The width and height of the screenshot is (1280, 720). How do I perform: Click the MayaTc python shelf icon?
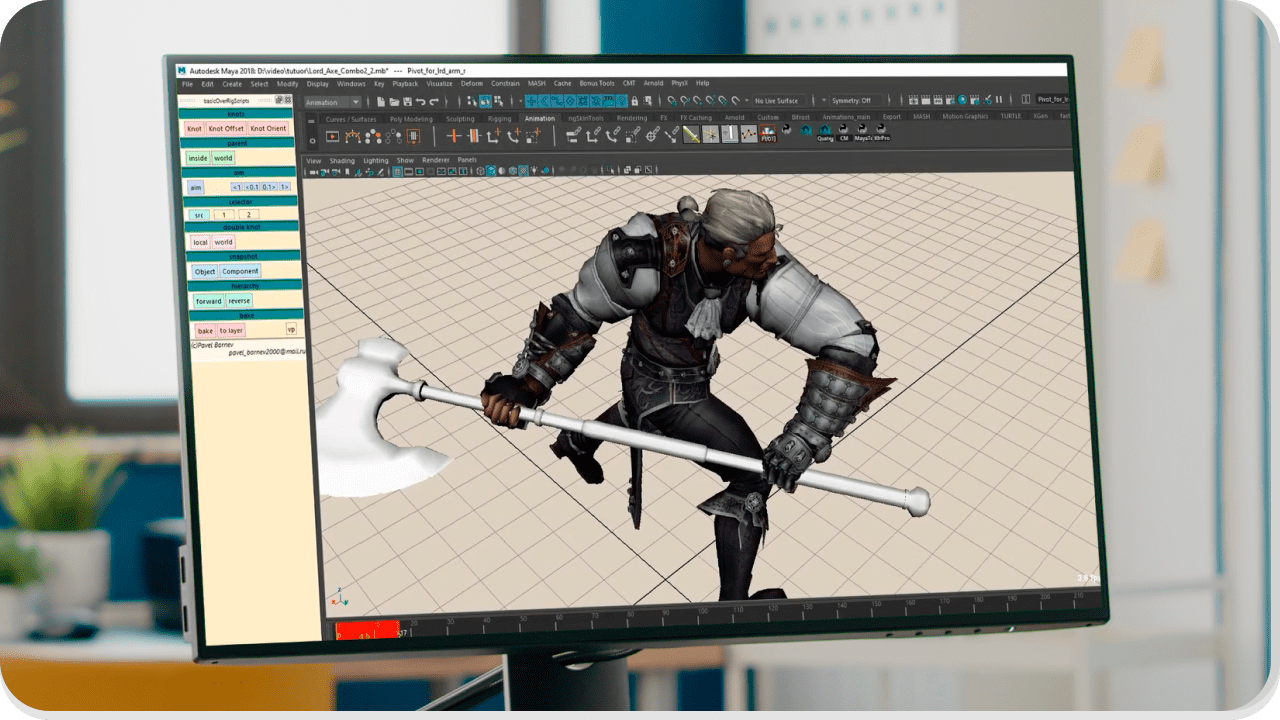[862, 133]
